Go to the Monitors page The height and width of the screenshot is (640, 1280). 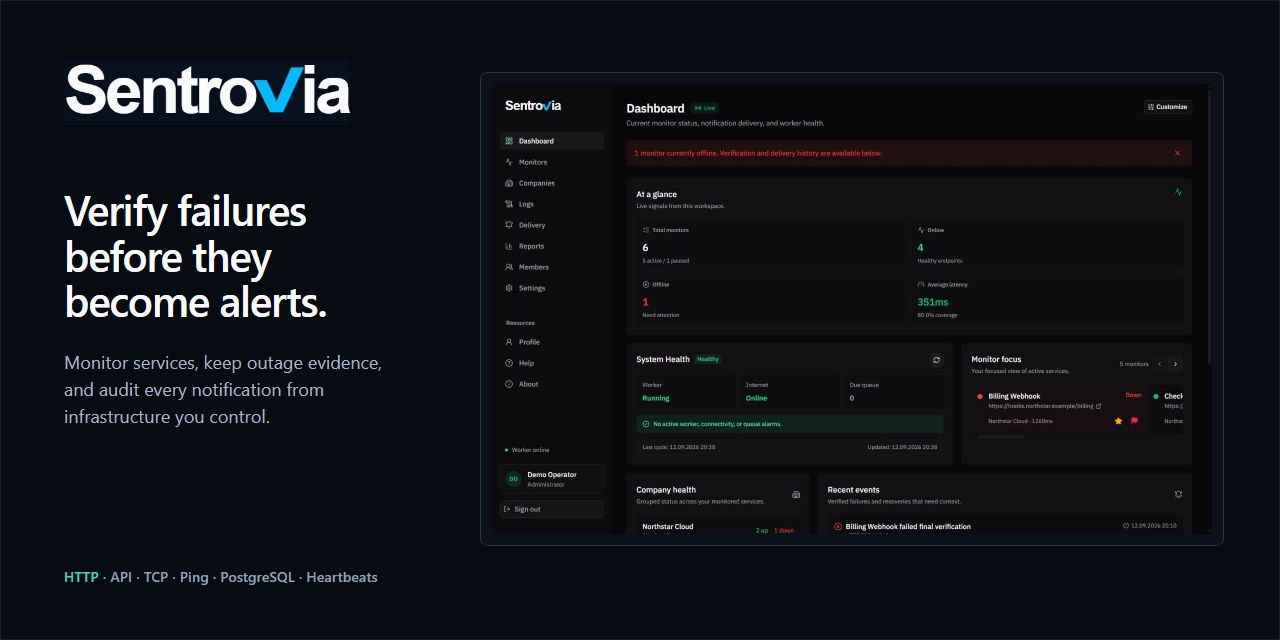(x=552, y=162)
